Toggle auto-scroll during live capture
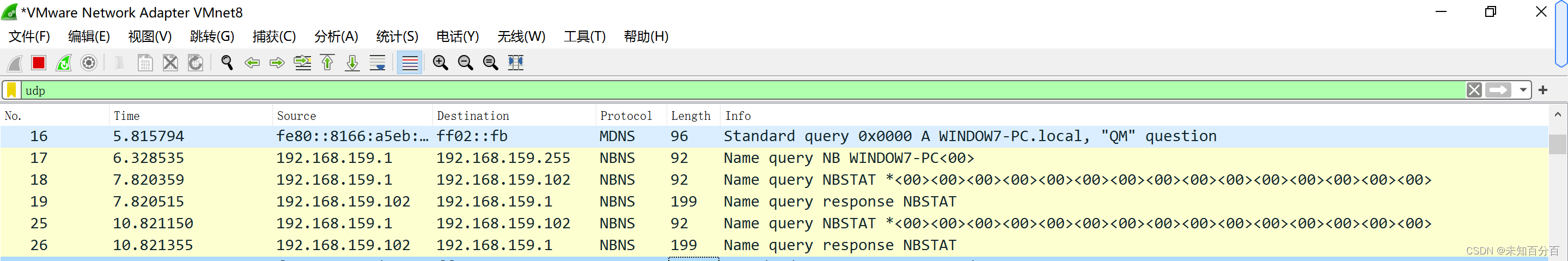This screenshot has height=261, width=1568. pyautogui.click(x=377, y=63)
